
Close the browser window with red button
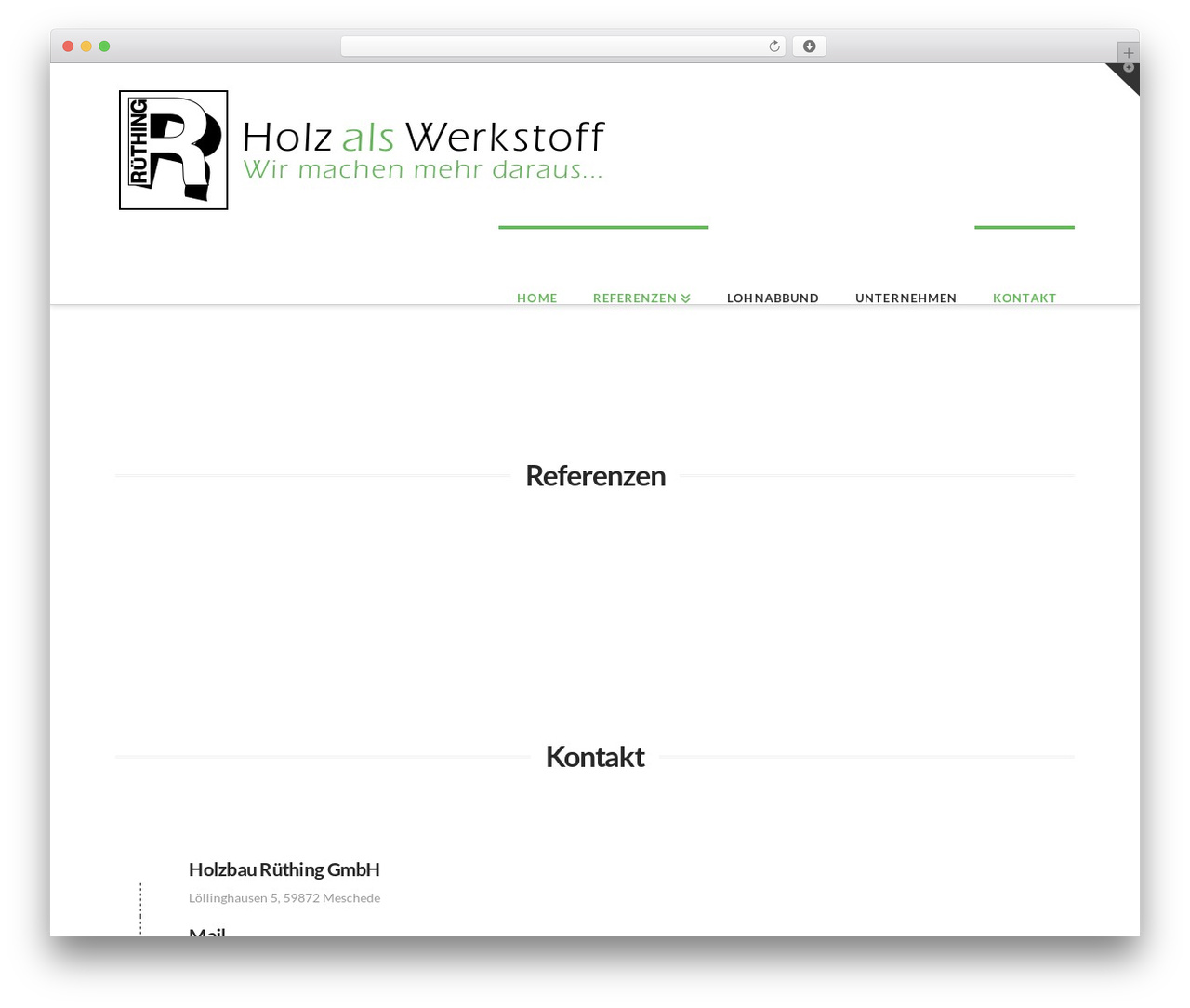click(68, 46)
